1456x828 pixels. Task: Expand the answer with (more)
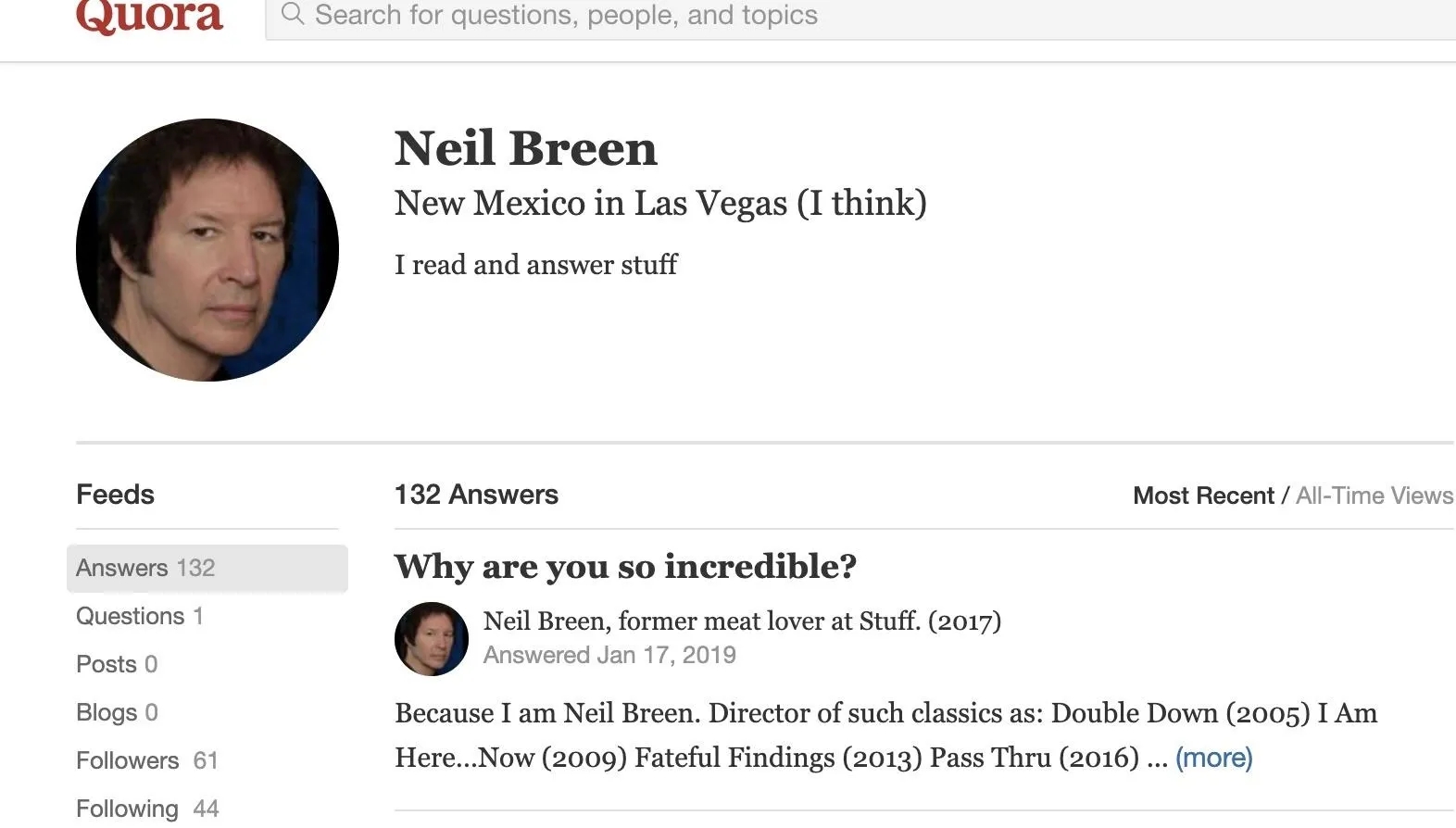(1213, 758)
